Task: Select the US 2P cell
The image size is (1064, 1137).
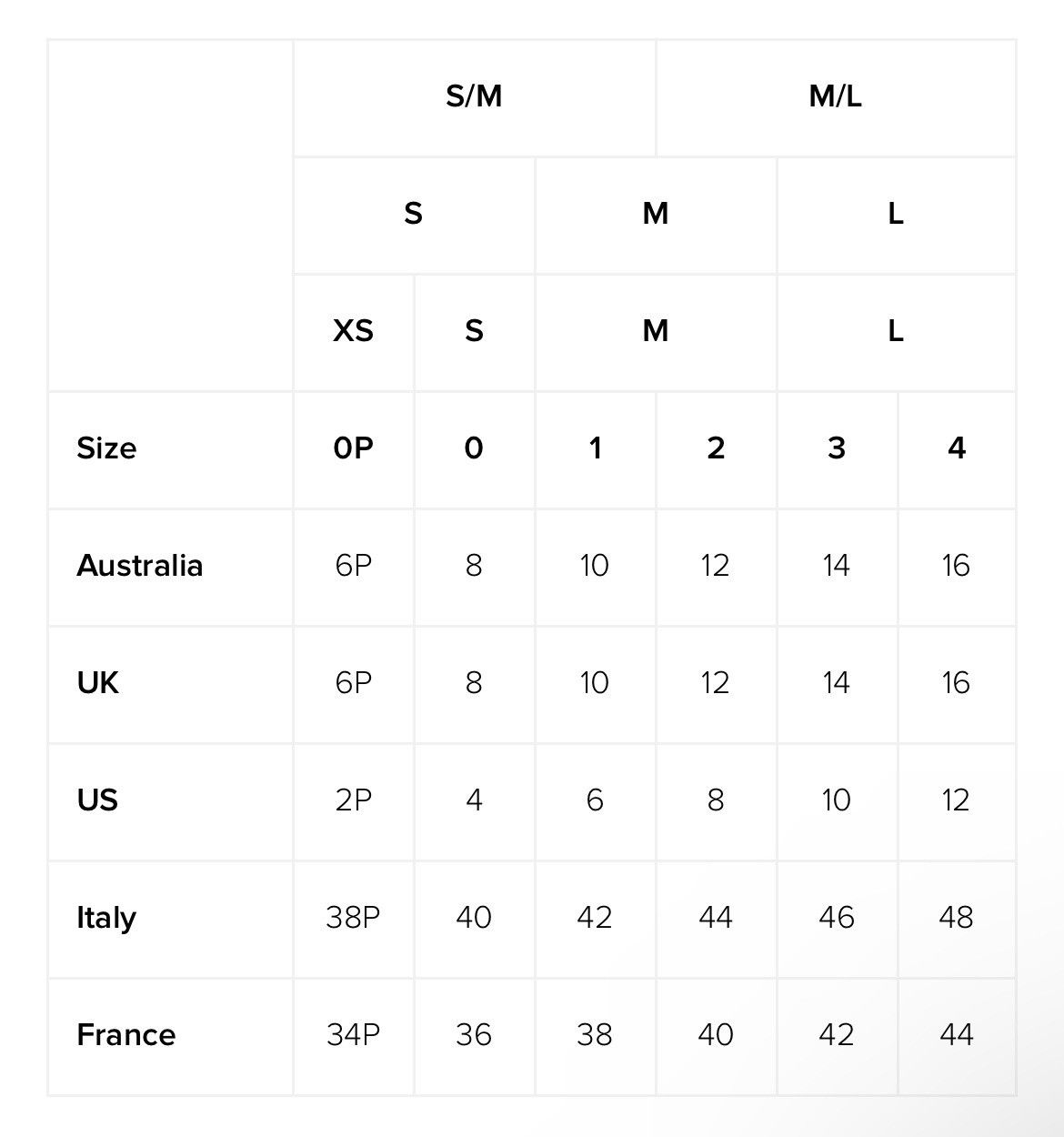Action: click(353, 800)
